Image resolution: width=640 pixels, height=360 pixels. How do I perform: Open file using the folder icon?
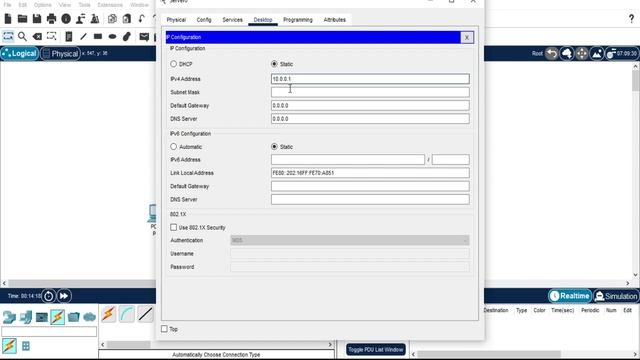click(x=22, y=19)
